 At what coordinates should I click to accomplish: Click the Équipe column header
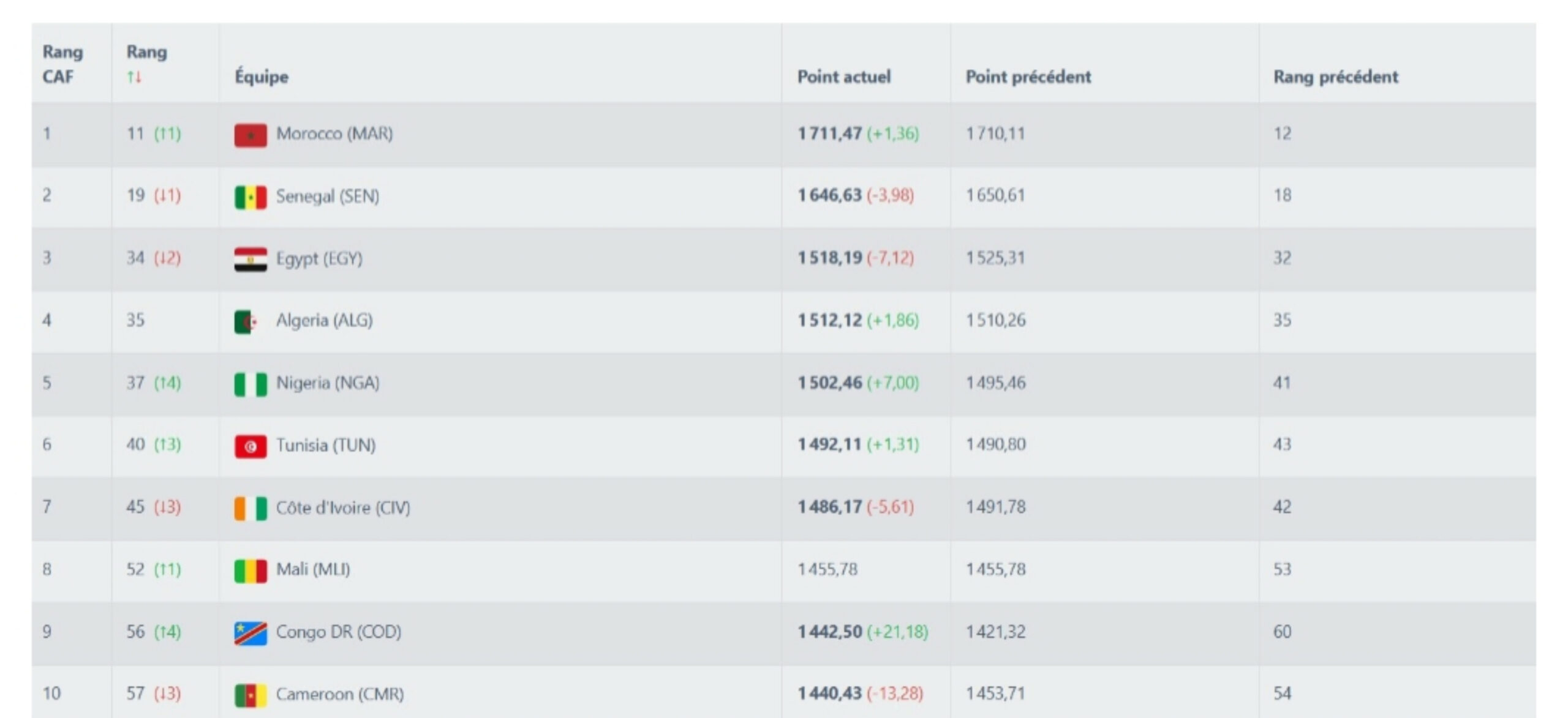point(262,77)
